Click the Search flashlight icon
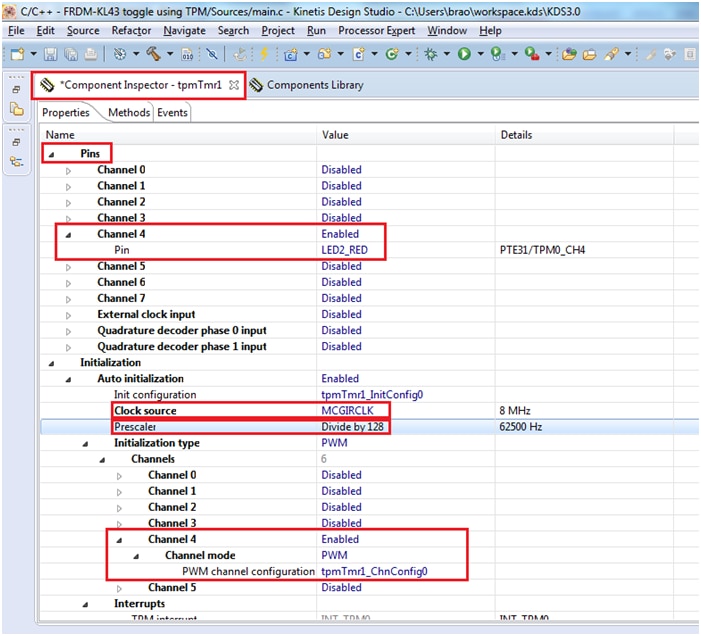The width and height of the screenshot is (701, 636). (x=611, y=54)
